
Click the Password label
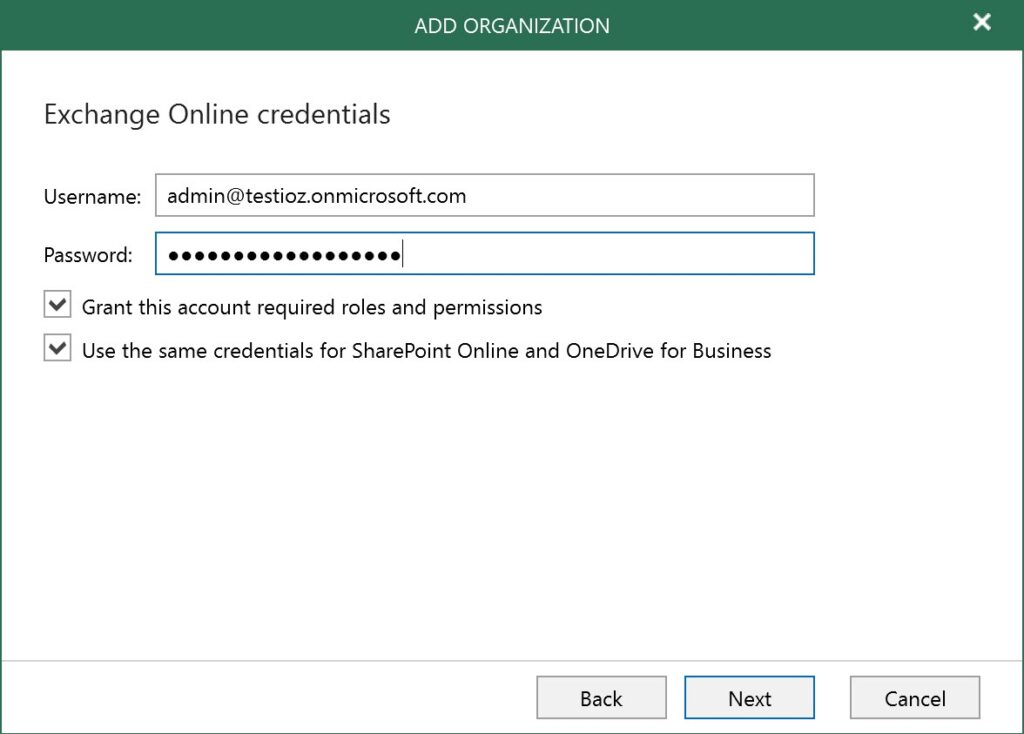[x=88, y=255]
